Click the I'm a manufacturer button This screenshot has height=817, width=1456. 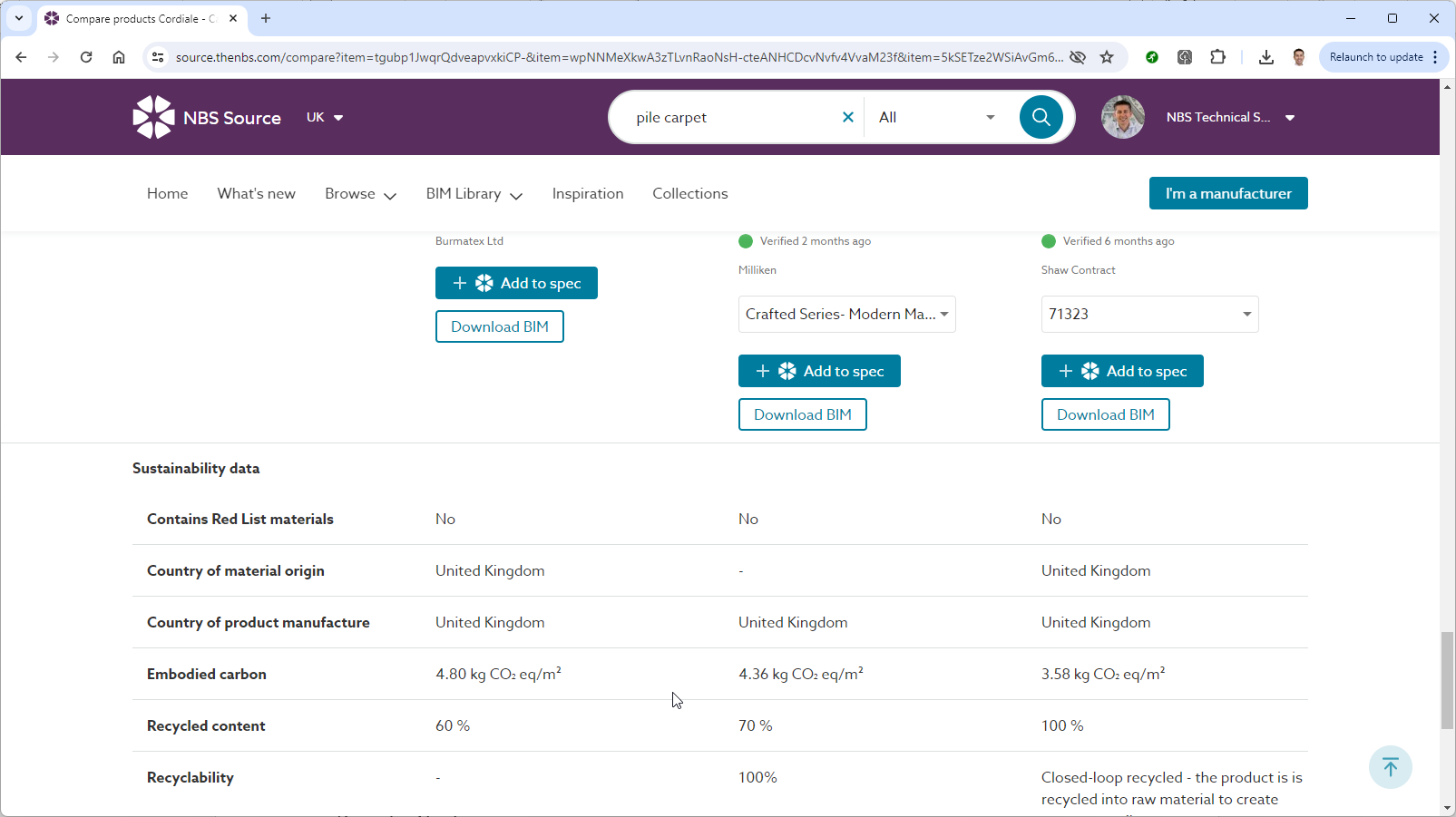point(1228,193)
